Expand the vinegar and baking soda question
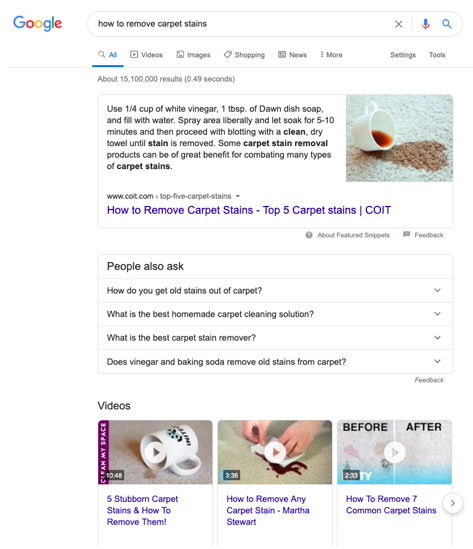Screen dimensions: 473x549 (275, 361)
